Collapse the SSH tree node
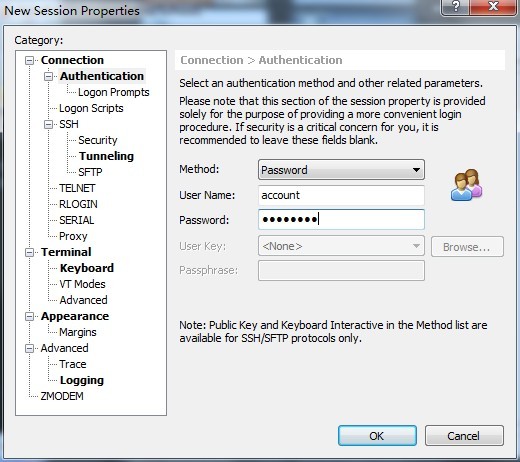The height and width of the screenshot is (462, 520). (49, 124)
